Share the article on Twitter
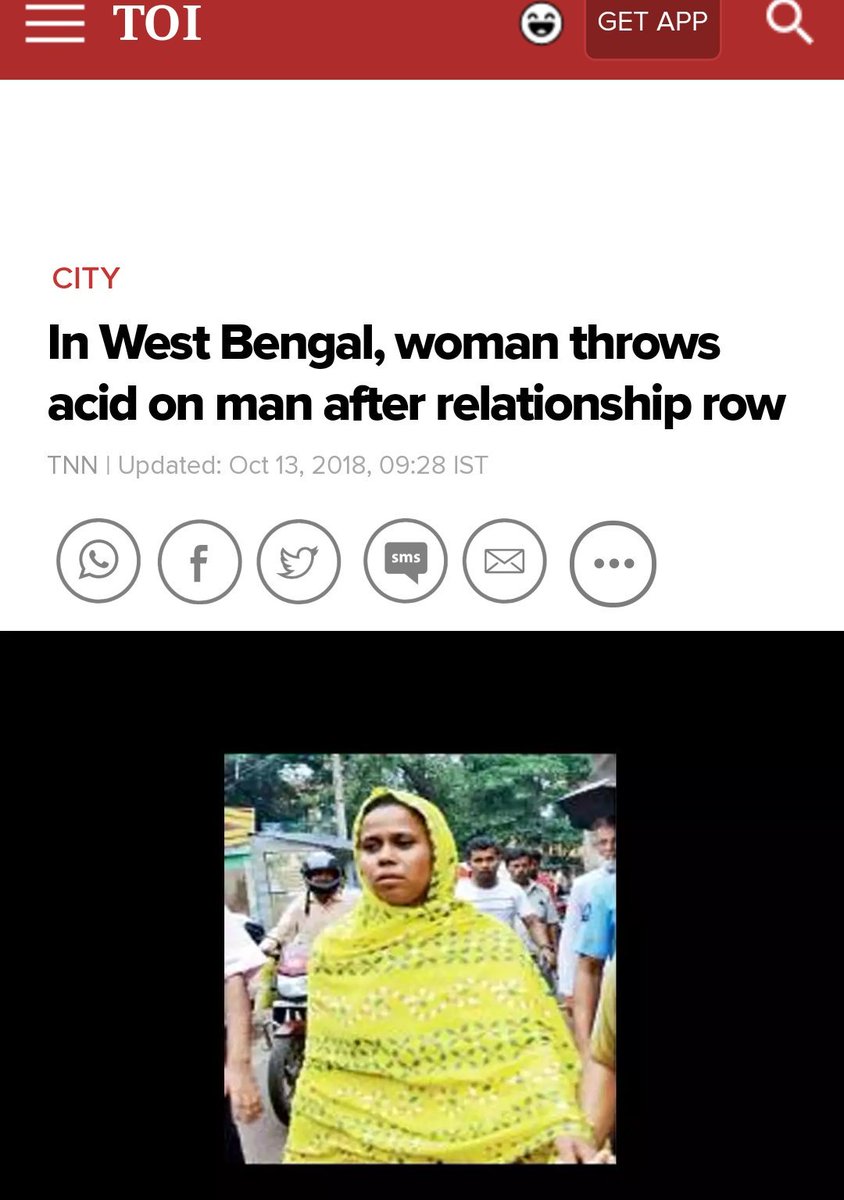 point(299,562)
